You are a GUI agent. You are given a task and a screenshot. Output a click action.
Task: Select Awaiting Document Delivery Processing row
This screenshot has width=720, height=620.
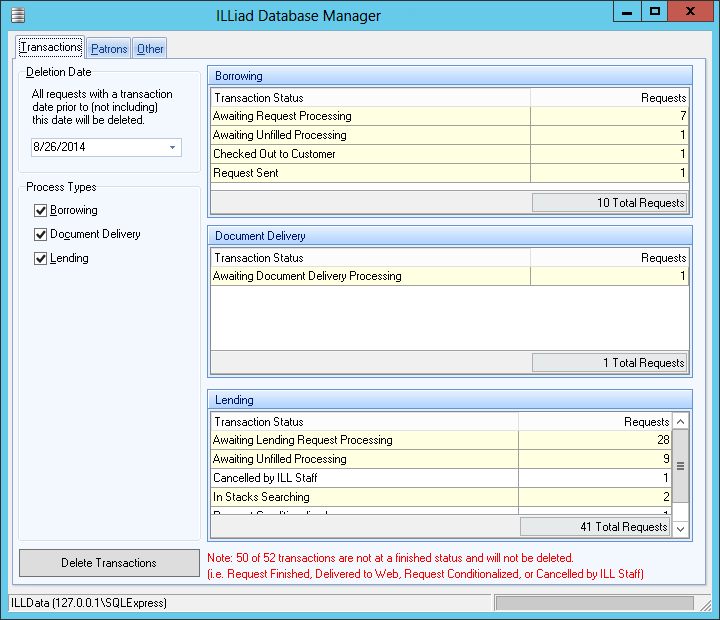[370, 277]
